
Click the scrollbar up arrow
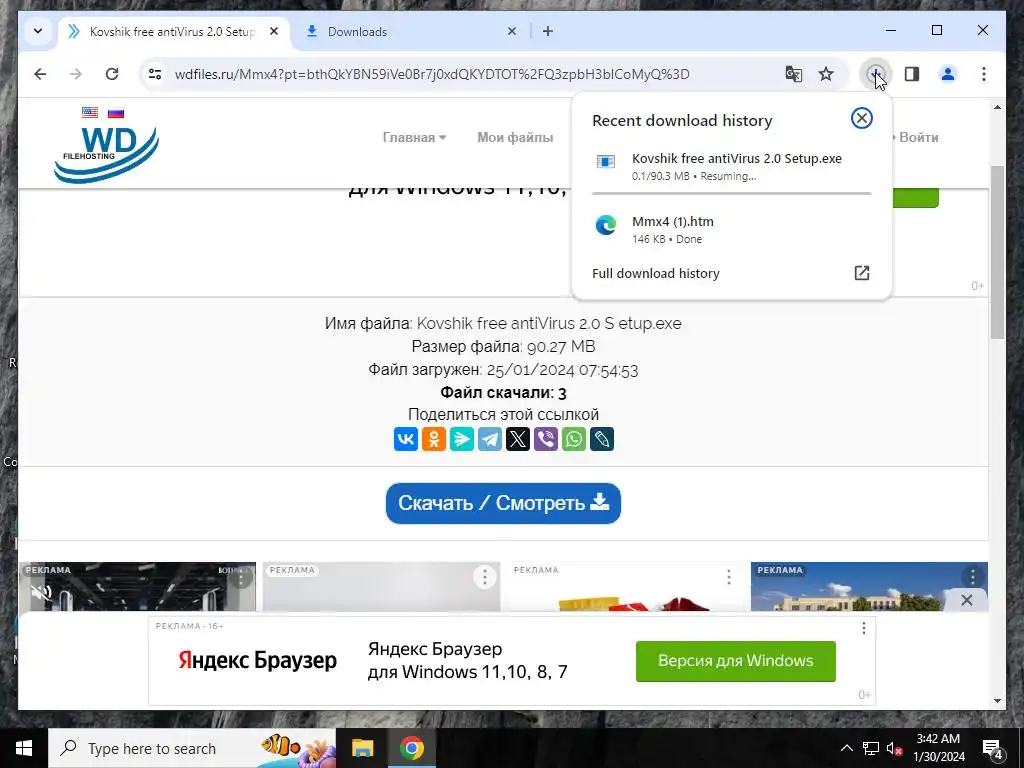[997, 108]
